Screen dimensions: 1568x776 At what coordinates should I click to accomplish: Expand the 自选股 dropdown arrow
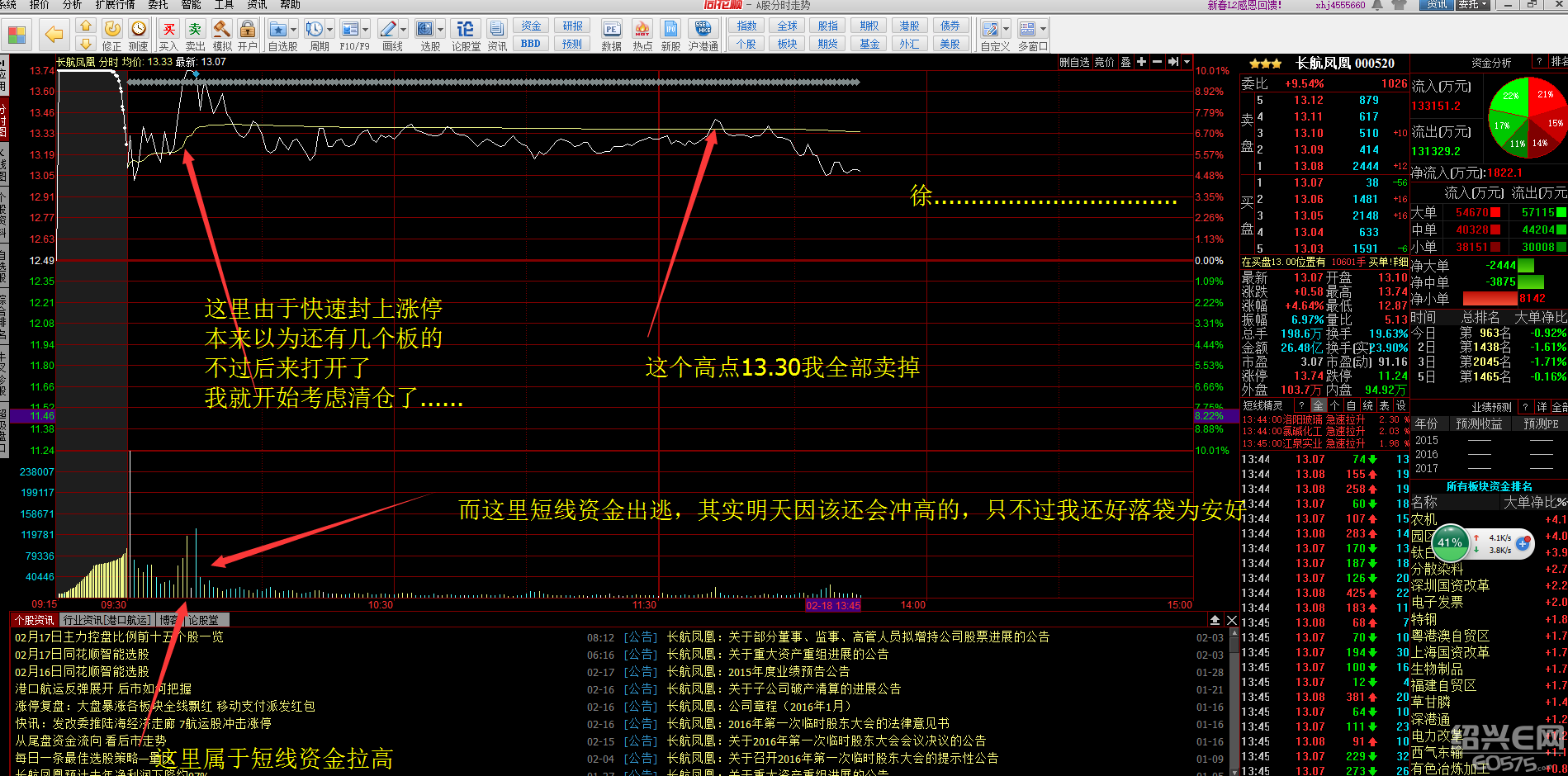click(294, 30)
